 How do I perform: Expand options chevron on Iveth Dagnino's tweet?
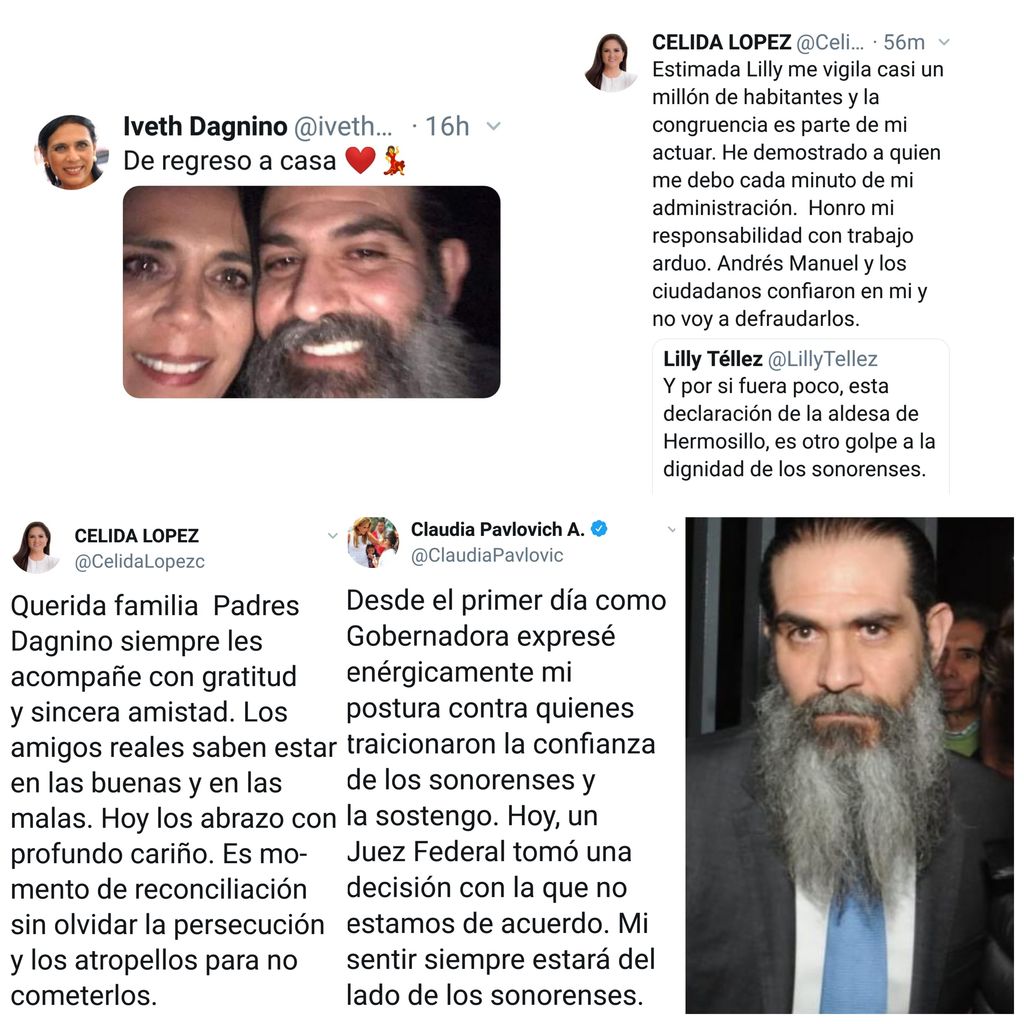[494, 126]
